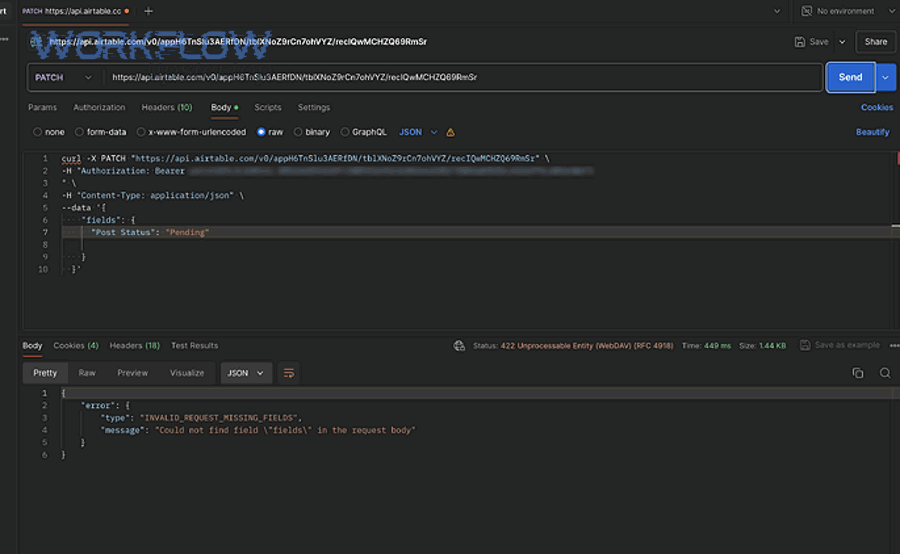Click the Authorization: Bearer line in body

(327, 171)
